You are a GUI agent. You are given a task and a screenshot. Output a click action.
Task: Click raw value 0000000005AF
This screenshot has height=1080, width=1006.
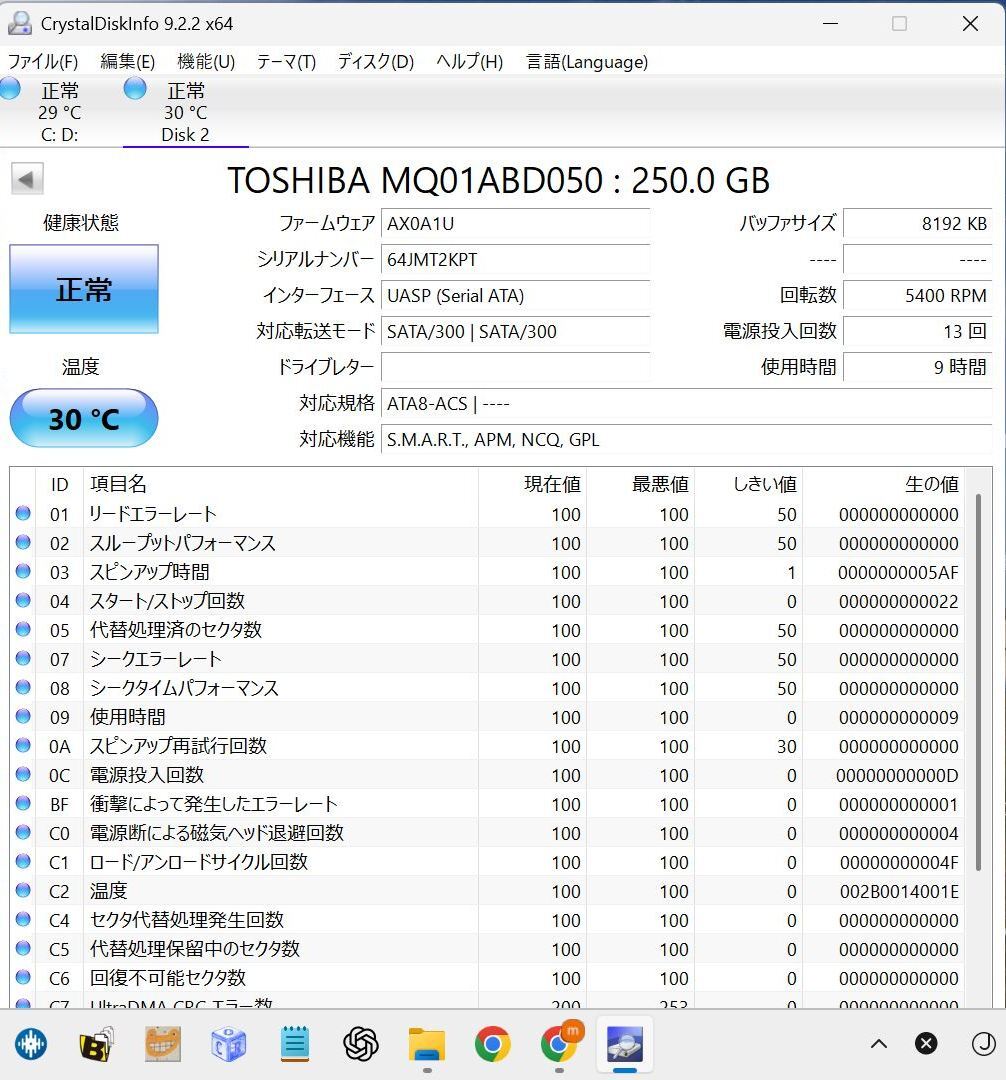(898, 572)
